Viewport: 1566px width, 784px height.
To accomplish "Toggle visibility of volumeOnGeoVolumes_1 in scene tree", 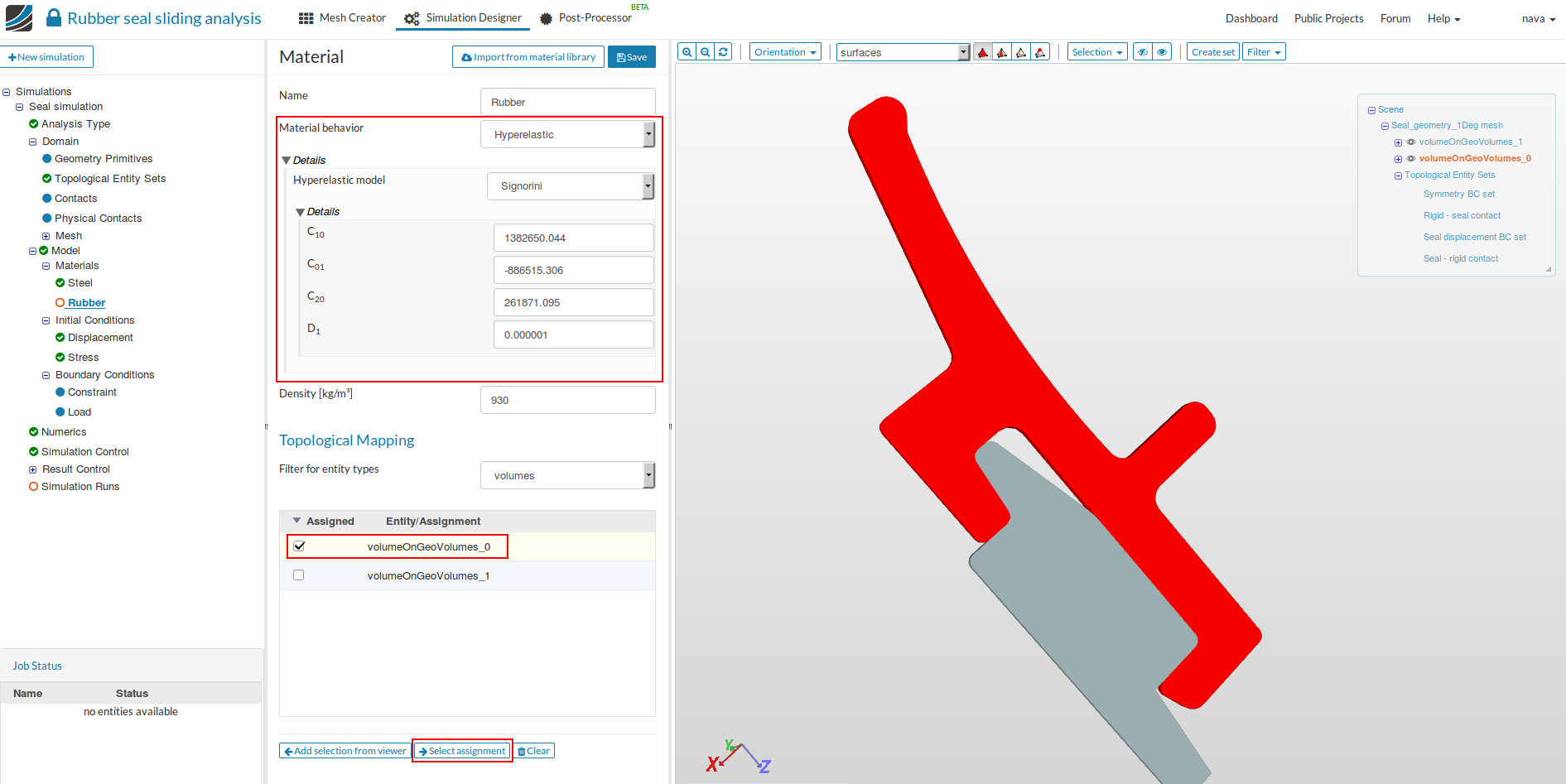I will 1411,142.
